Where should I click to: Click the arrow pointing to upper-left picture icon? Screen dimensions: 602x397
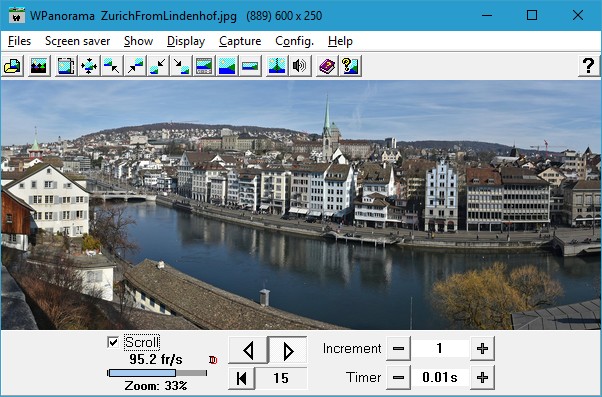coord(112,66)
